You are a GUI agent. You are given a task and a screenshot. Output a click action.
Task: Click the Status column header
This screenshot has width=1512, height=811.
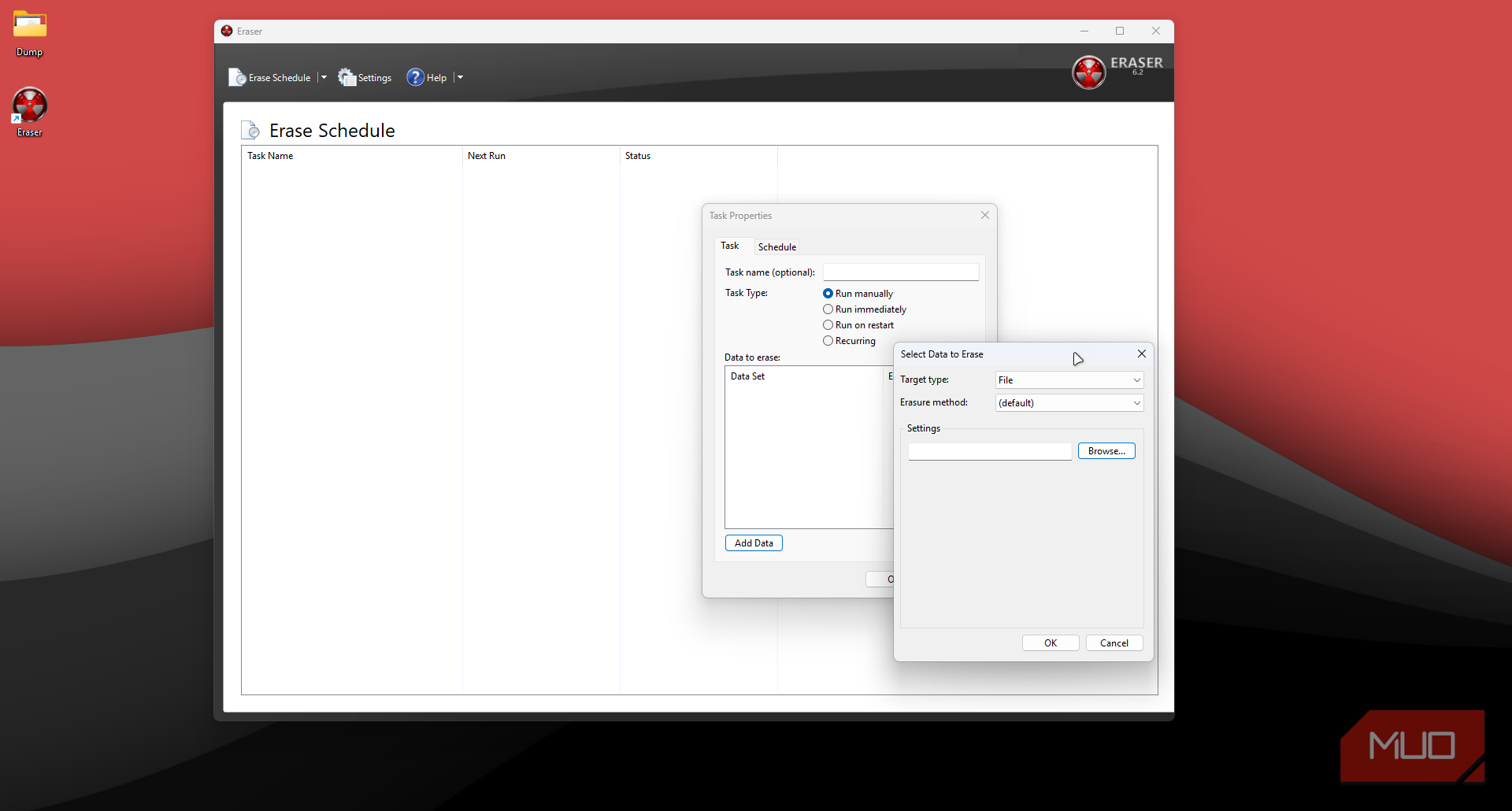click(699, 156)
